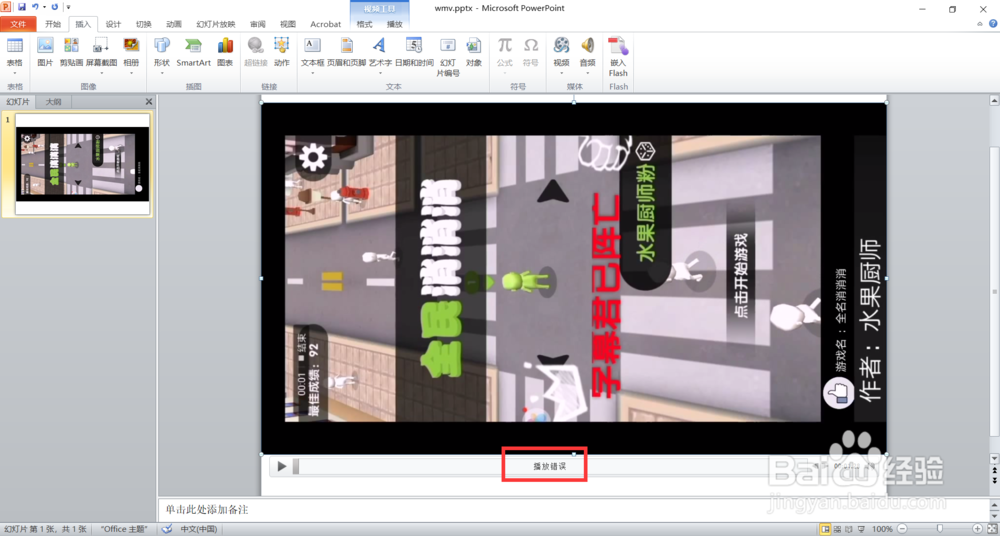Open the customize quick access toolbar dropdown
This screenshot has width=1000, height=536.
click(68, 8)
